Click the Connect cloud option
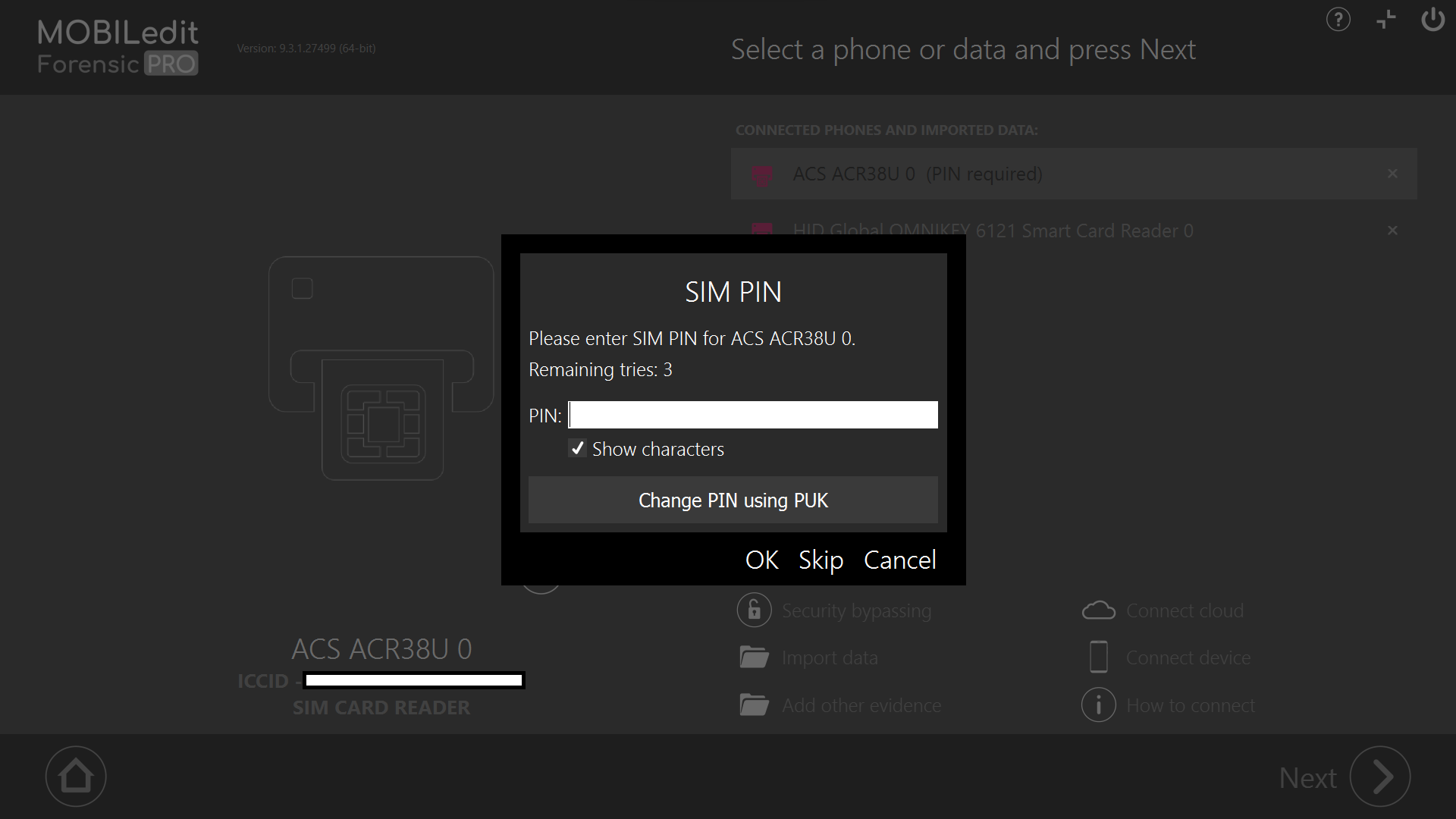Image resolution: width=1456 pixels, height=819 pixels. tap(1185, 610)
